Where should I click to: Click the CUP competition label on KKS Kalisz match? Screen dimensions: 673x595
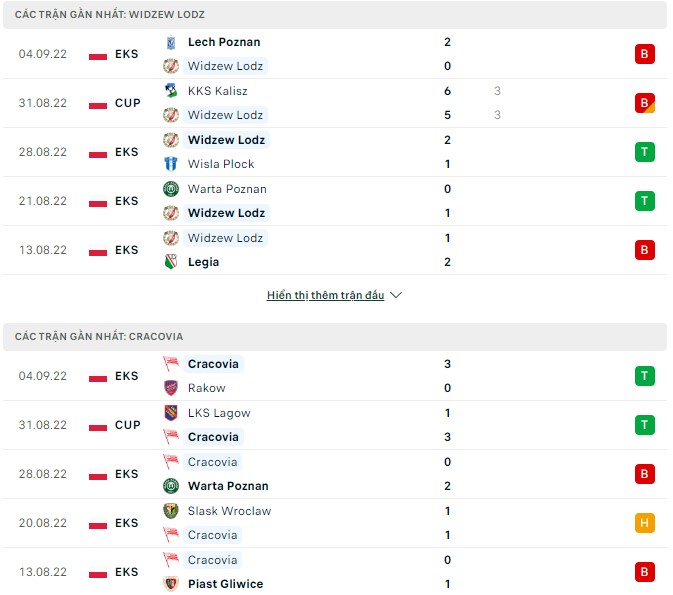(127, 103)
